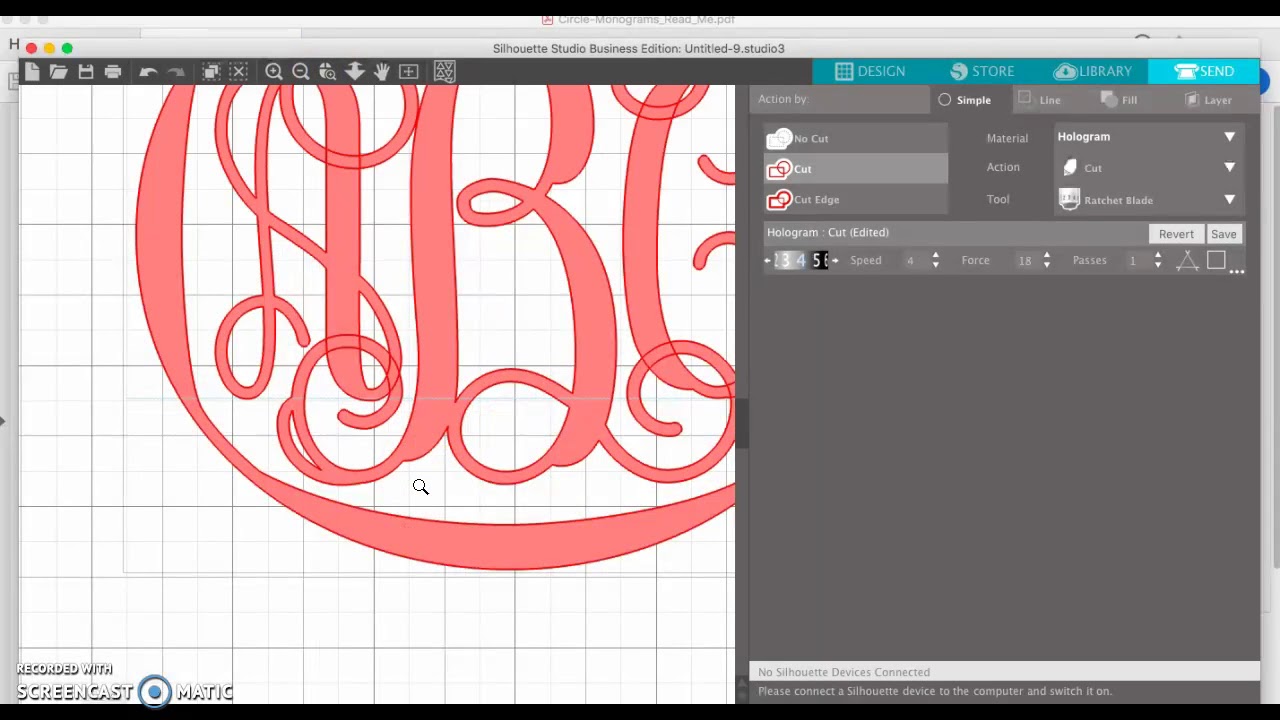Image resolution: width=1280 pixels, height=720 pixels.
Task: Zoom out of the canvas
Action: pos(300,71)
